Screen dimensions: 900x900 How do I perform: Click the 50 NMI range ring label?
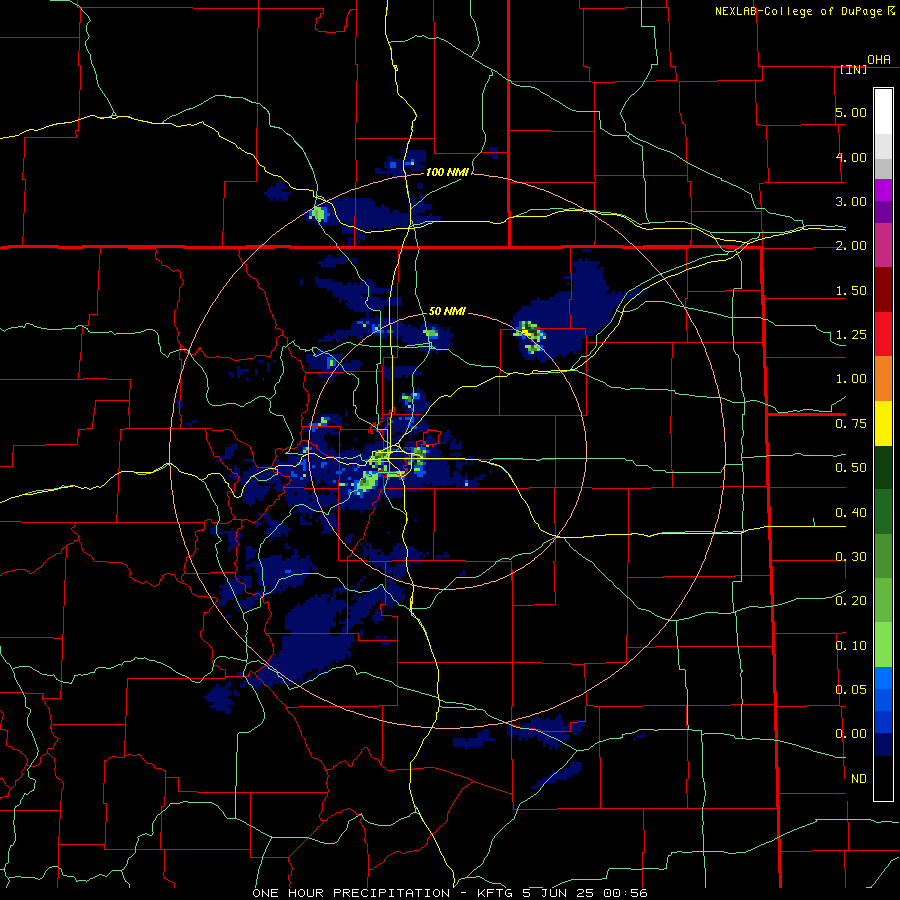(x=447, y=311)
